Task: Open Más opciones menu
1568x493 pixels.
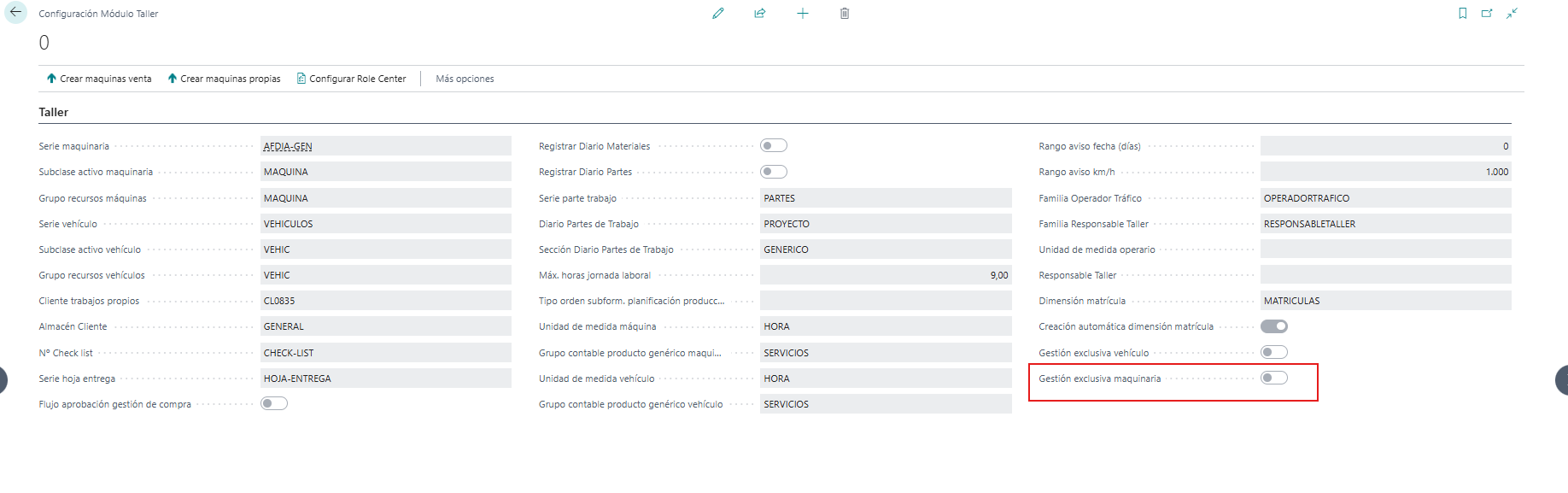Action: 465,79
